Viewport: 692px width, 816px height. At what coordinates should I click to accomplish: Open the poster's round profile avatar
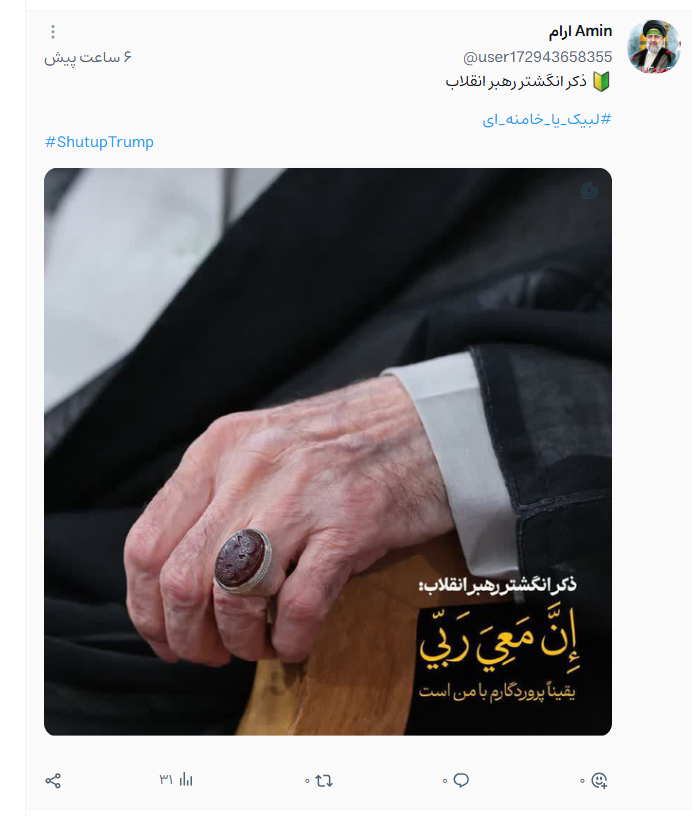click(x=654, y=47)
